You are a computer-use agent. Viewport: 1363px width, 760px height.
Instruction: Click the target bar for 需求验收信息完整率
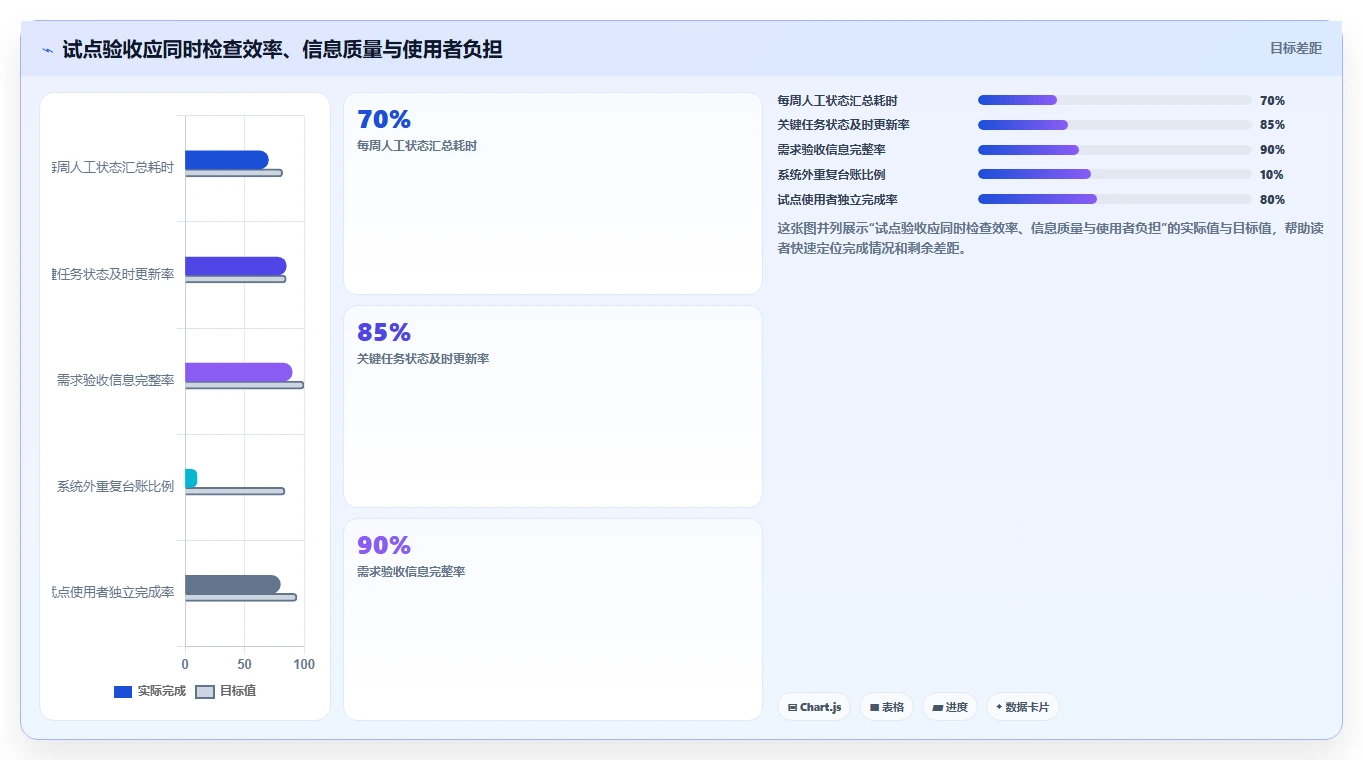(244, 385)
